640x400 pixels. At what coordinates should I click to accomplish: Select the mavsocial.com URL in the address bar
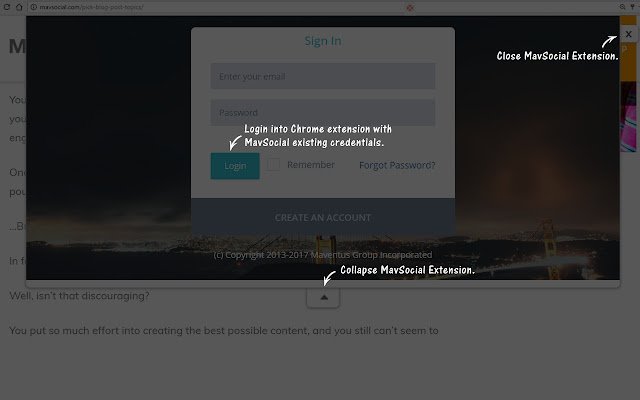tap(91, 7)
